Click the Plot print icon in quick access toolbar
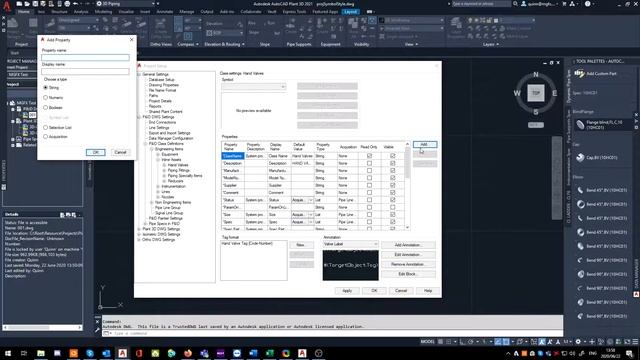This screenshot has width=640, height=360. [67, 4]
